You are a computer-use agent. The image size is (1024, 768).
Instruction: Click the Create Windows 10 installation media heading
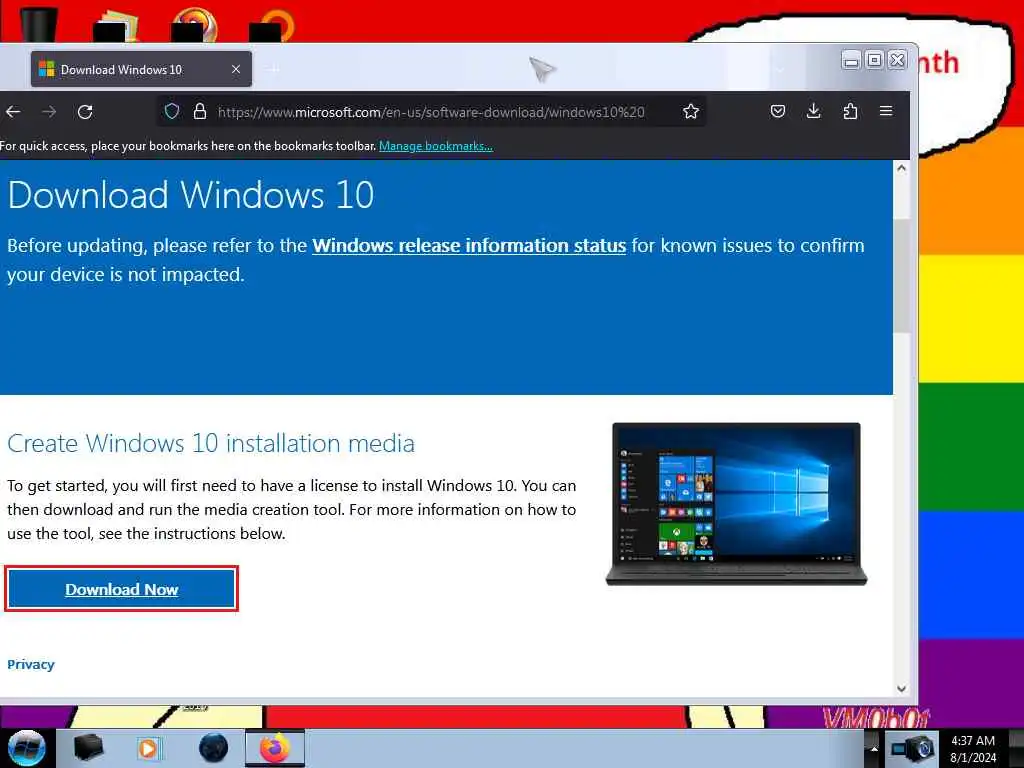[x=211, y=443]
